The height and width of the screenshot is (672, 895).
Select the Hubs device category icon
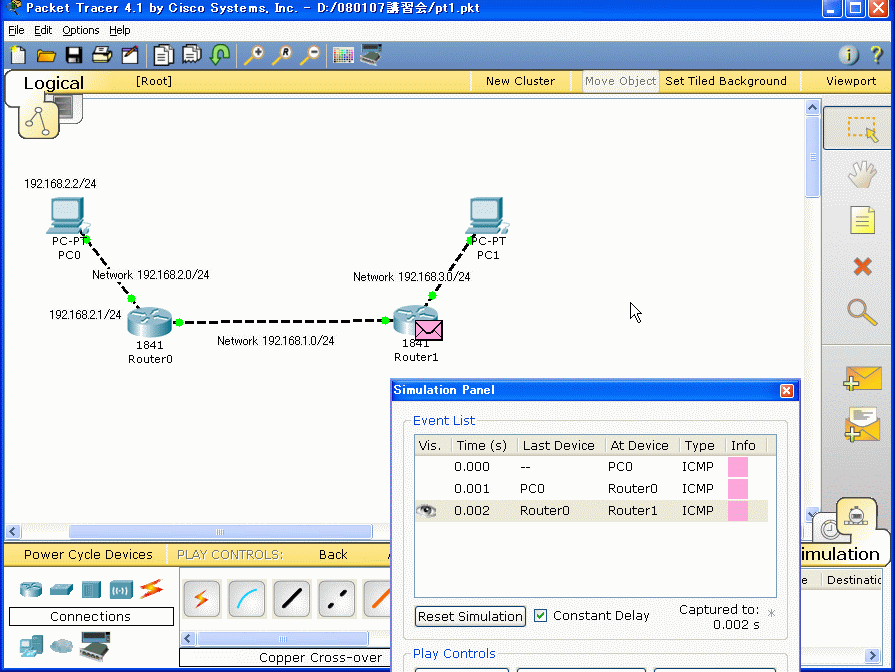coord(91,589)
